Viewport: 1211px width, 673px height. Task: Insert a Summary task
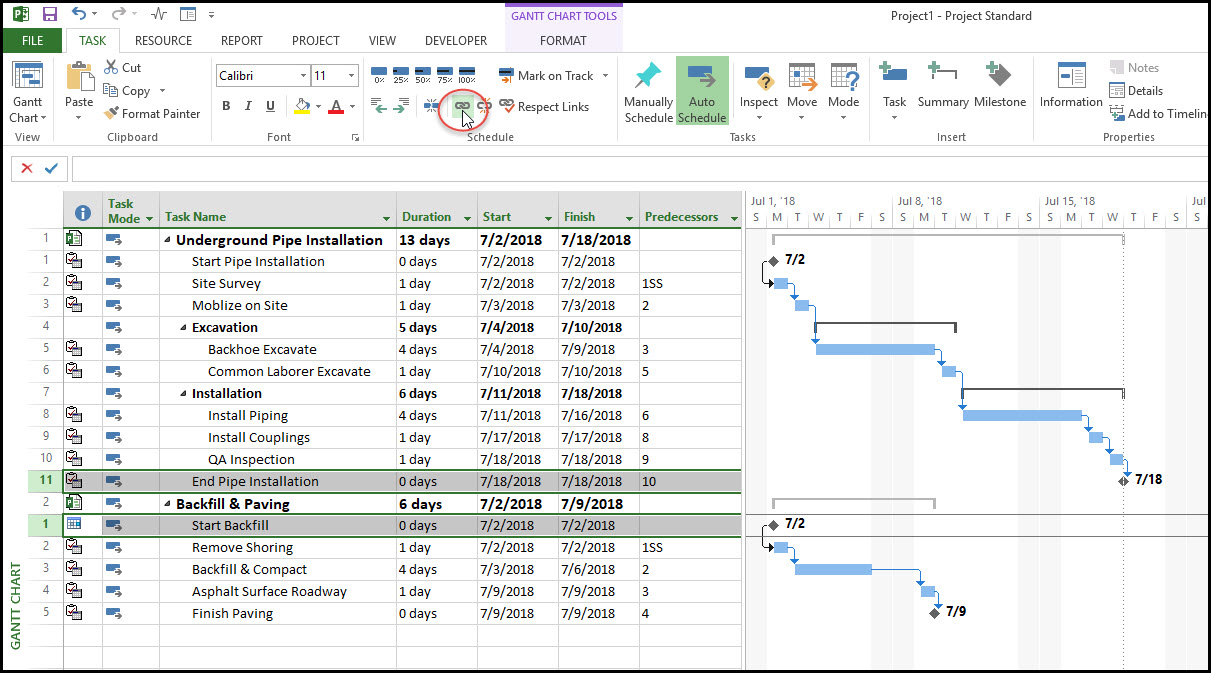(x=943, y=85)
